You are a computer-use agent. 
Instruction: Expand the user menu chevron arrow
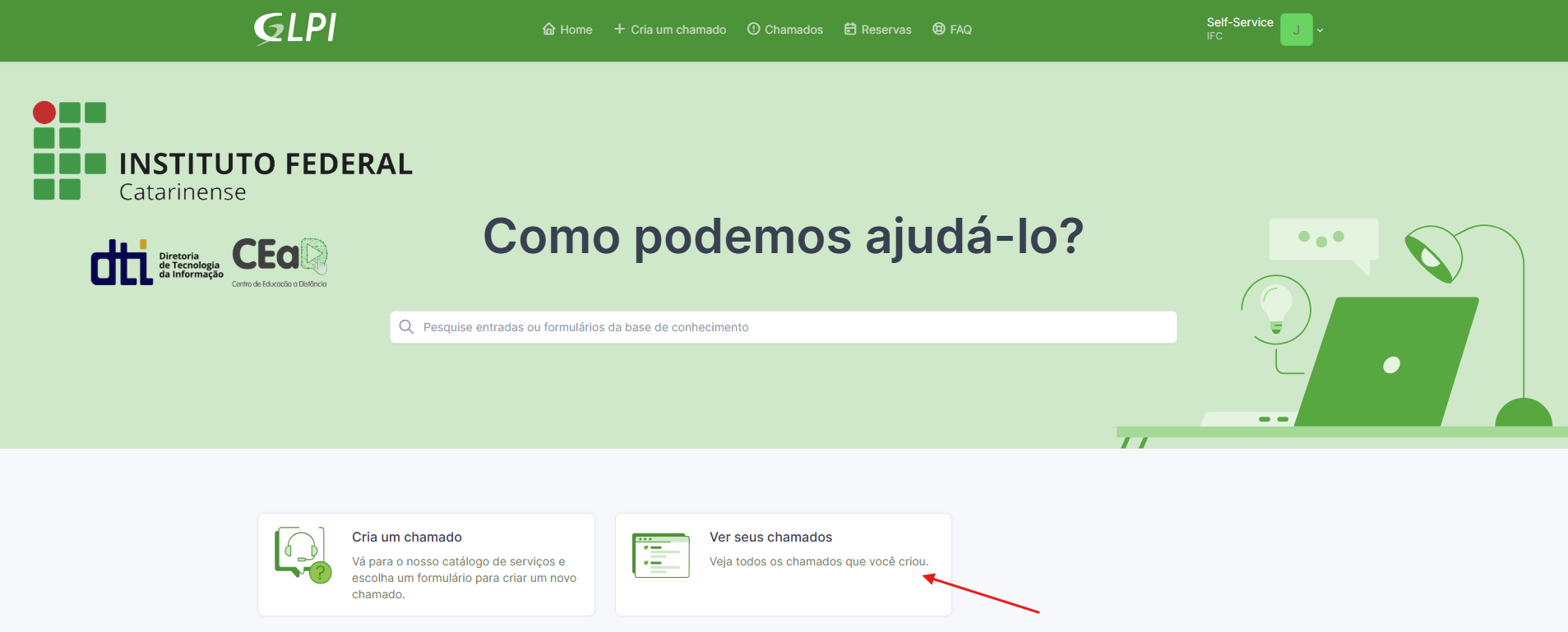pyautogui.click(x=1320, y=30)
